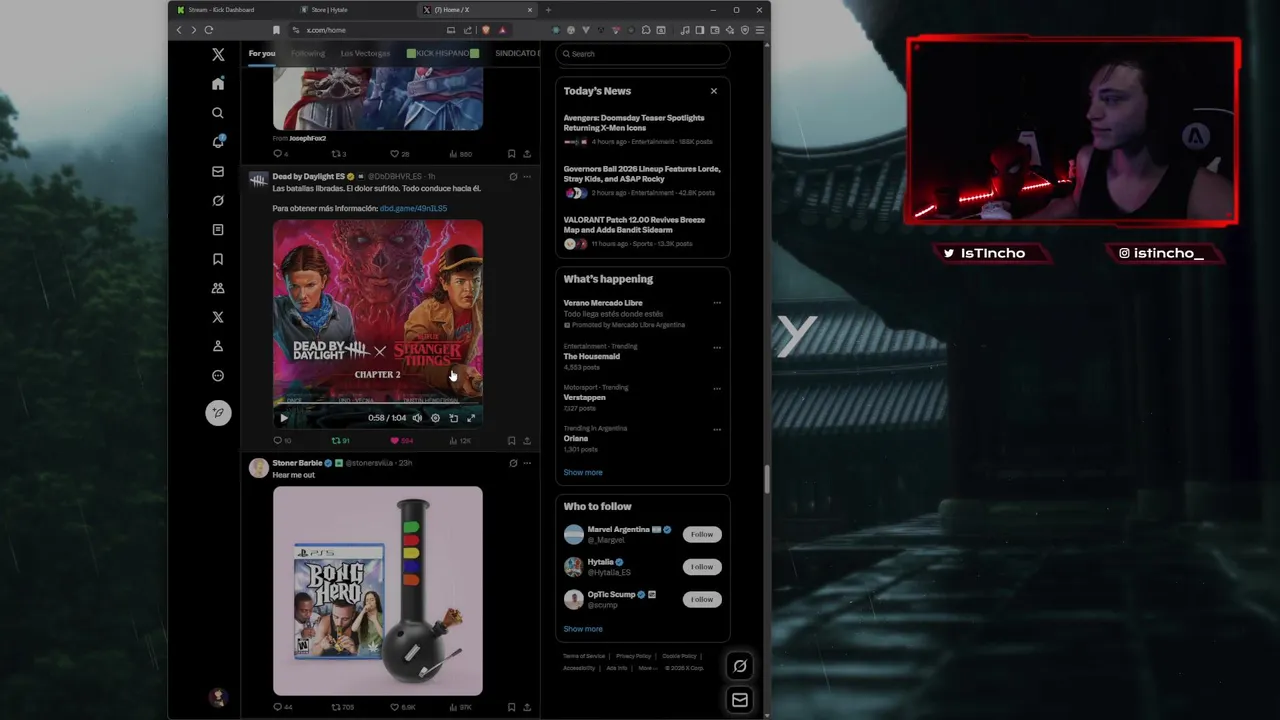Show more under What's happening
The image size is (1280, 720).
[x=583, y=472]
